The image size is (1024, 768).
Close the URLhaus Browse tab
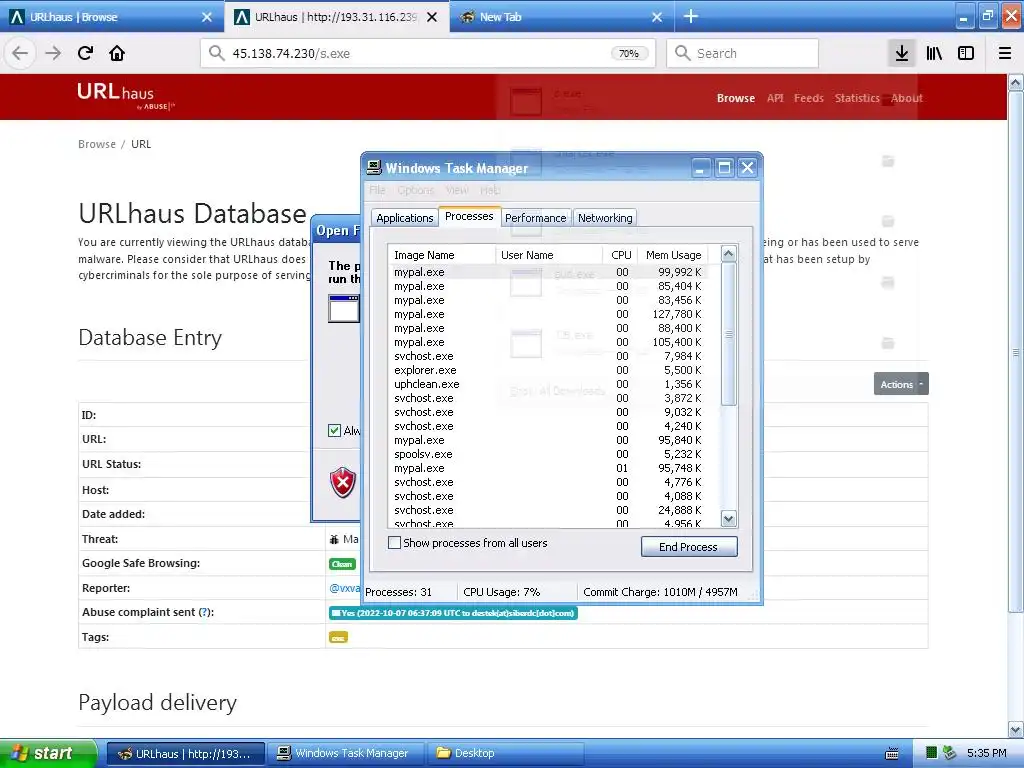(x=206, y=17)
